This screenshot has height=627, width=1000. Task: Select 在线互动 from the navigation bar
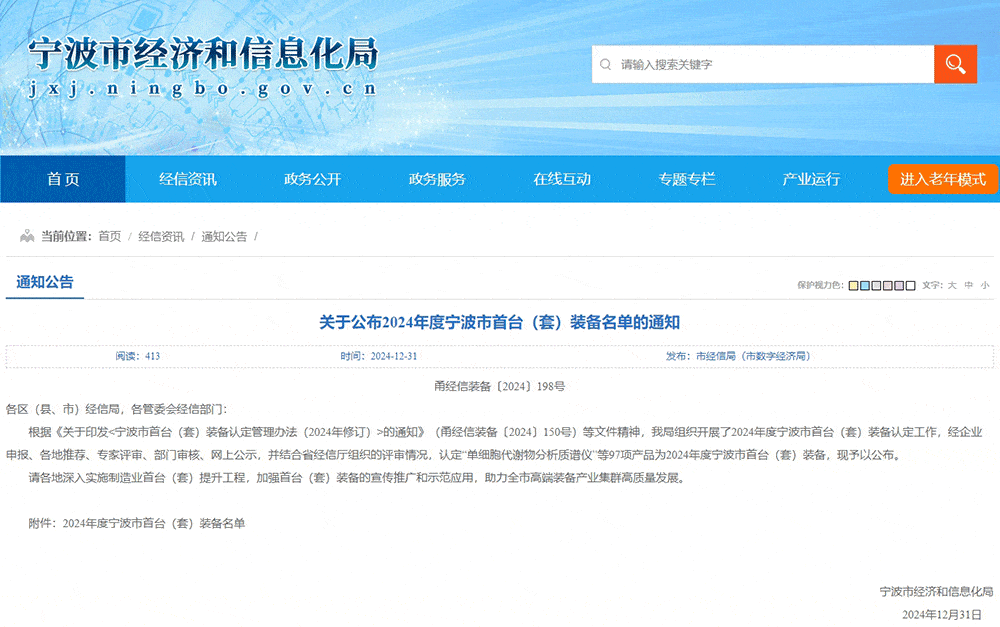(x=564, y=179)
